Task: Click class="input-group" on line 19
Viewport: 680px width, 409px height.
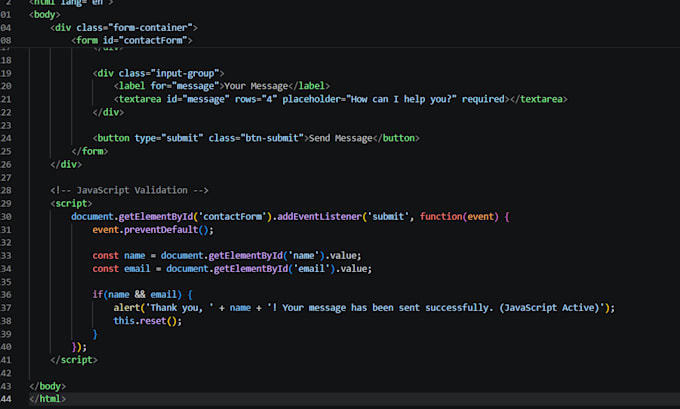Action: [x=169, y=73]
